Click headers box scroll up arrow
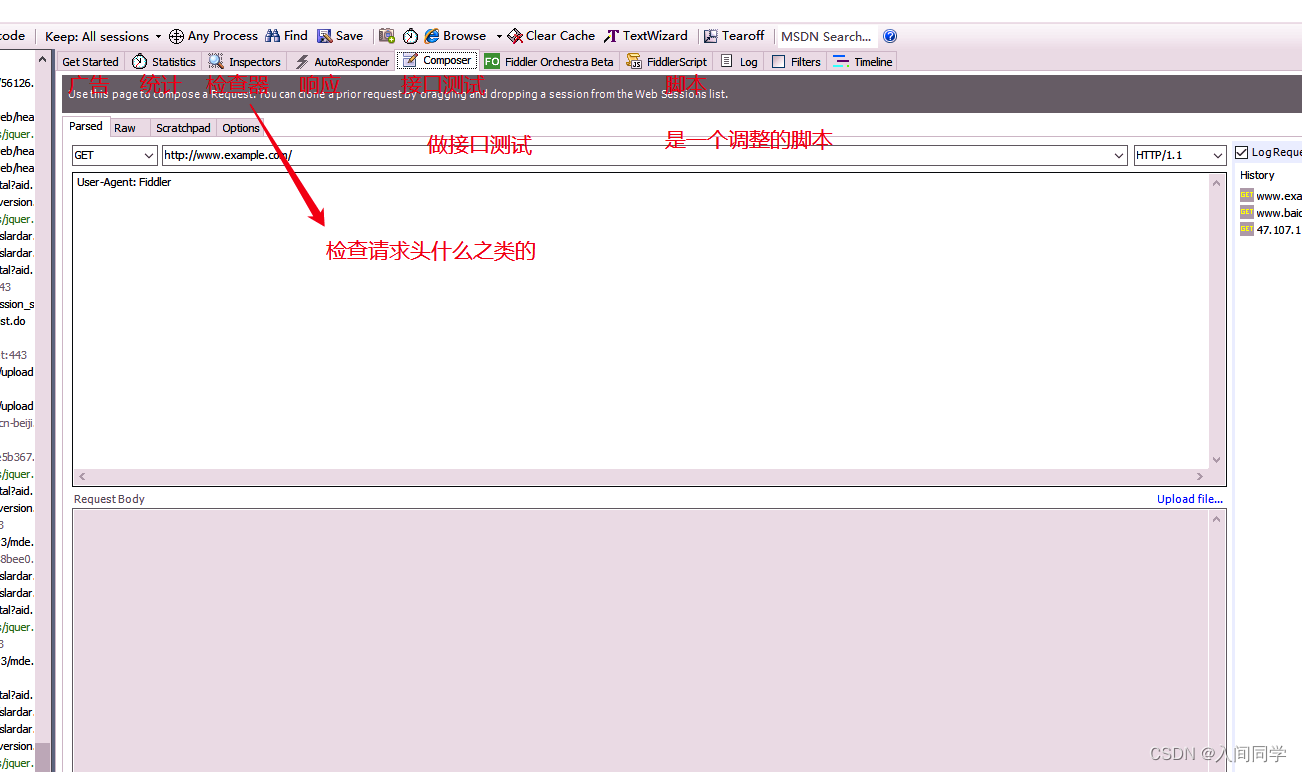This screenshot has height=772, width=1302. coord(1217,183)
